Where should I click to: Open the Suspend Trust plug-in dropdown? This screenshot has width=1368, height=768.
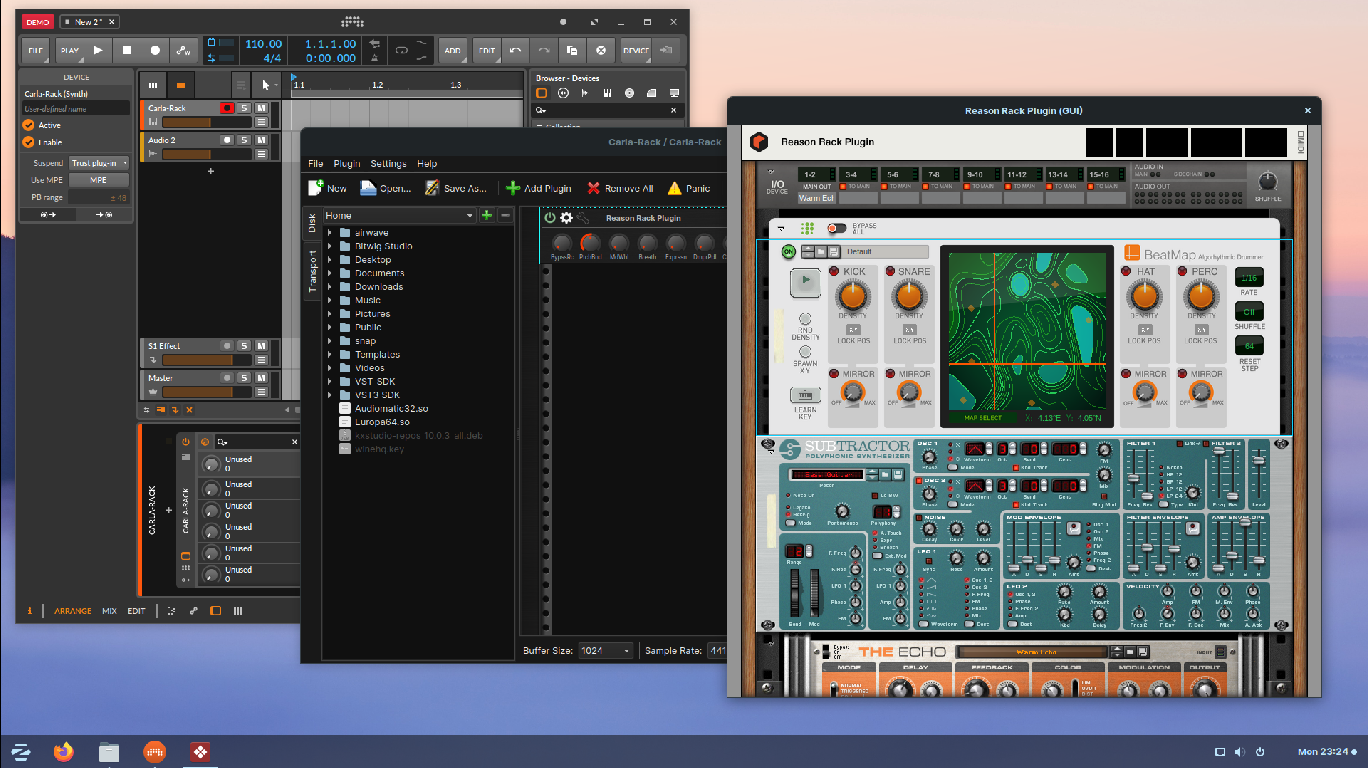[99, 163]
